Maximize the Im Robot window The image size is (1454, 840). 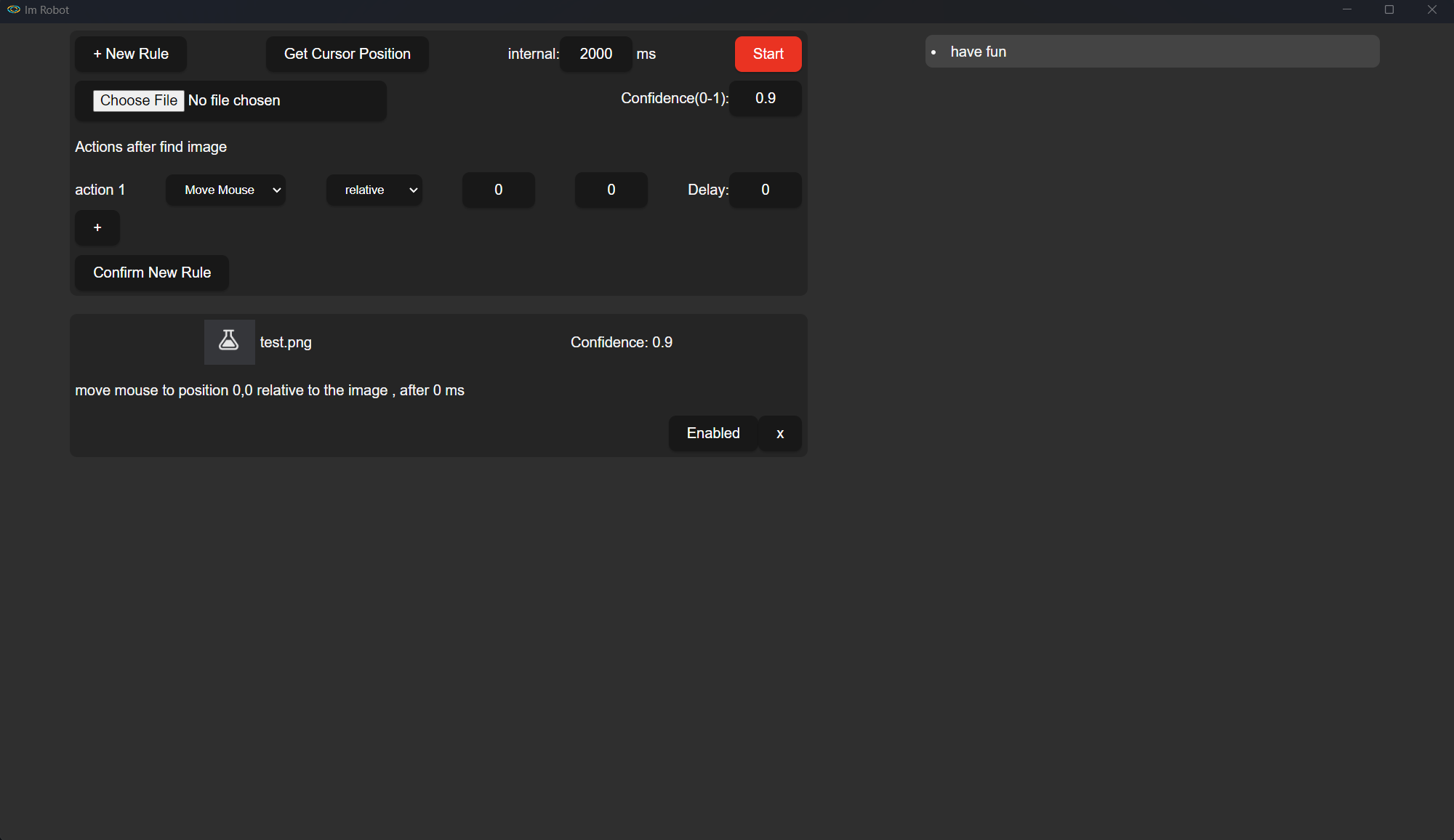click(x=1389, y=9)
